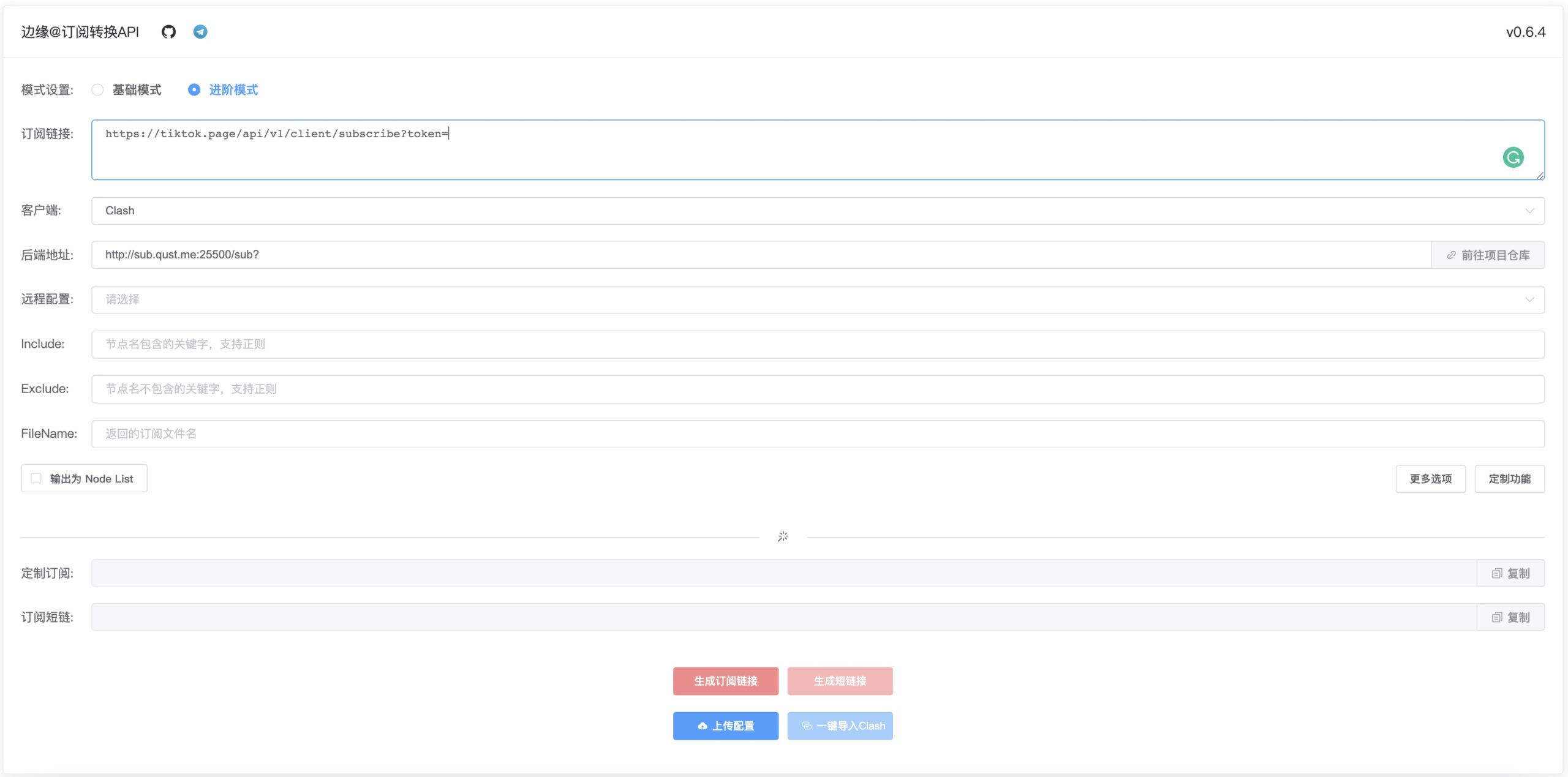1568x777 pixels.
Task: Open the 更多选项 popover
Action: pos(1430,479)
